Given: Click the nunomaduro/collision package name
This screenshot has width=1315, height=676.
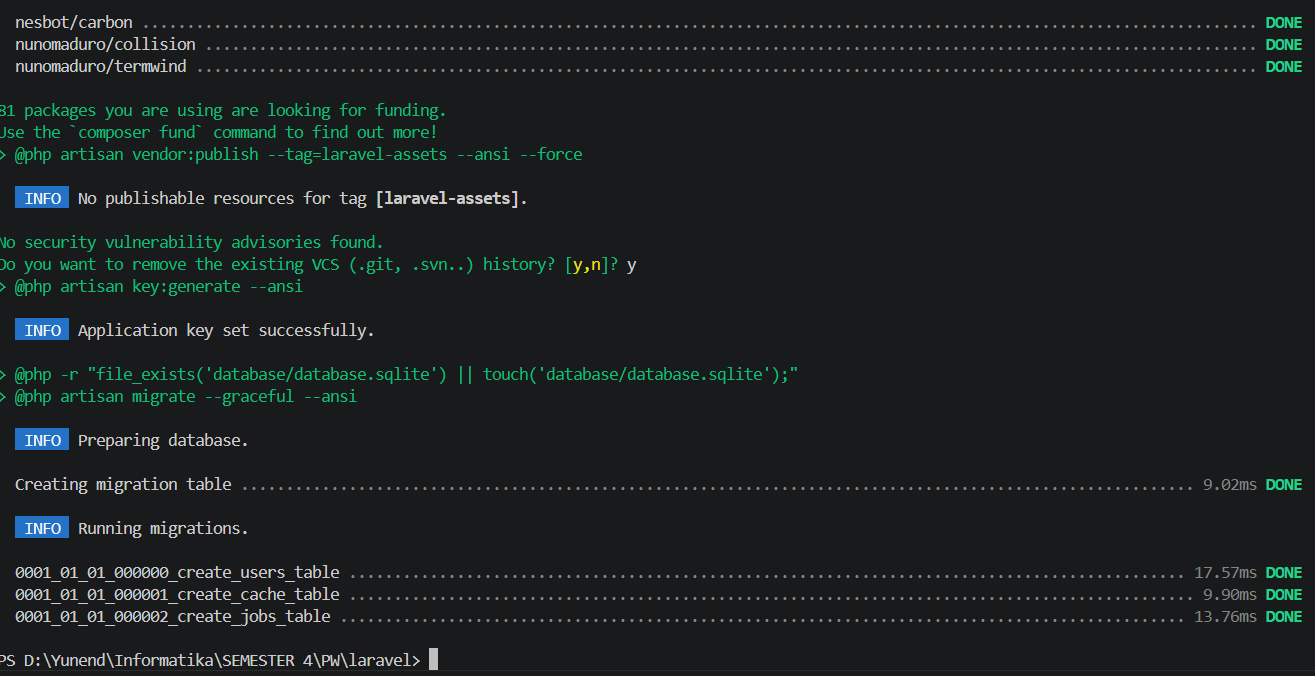Looking at the screenshot, I should pos(105,44).
